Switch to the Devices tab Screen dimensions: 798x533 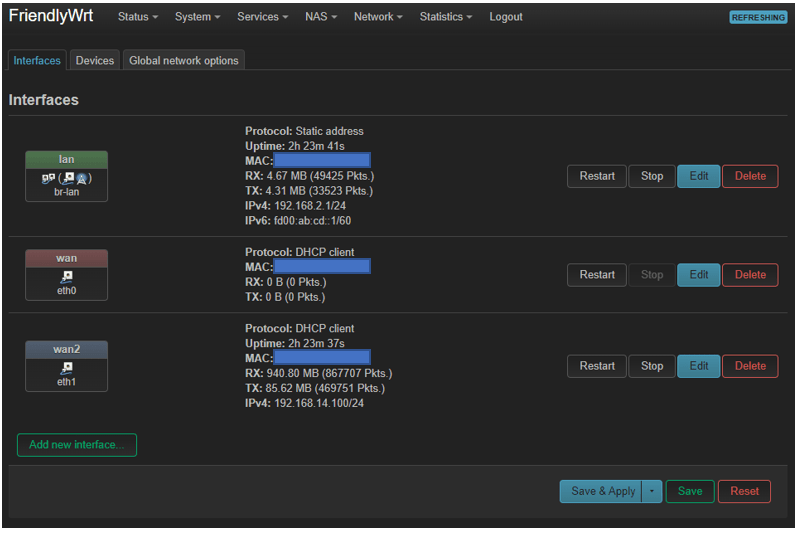95,61
